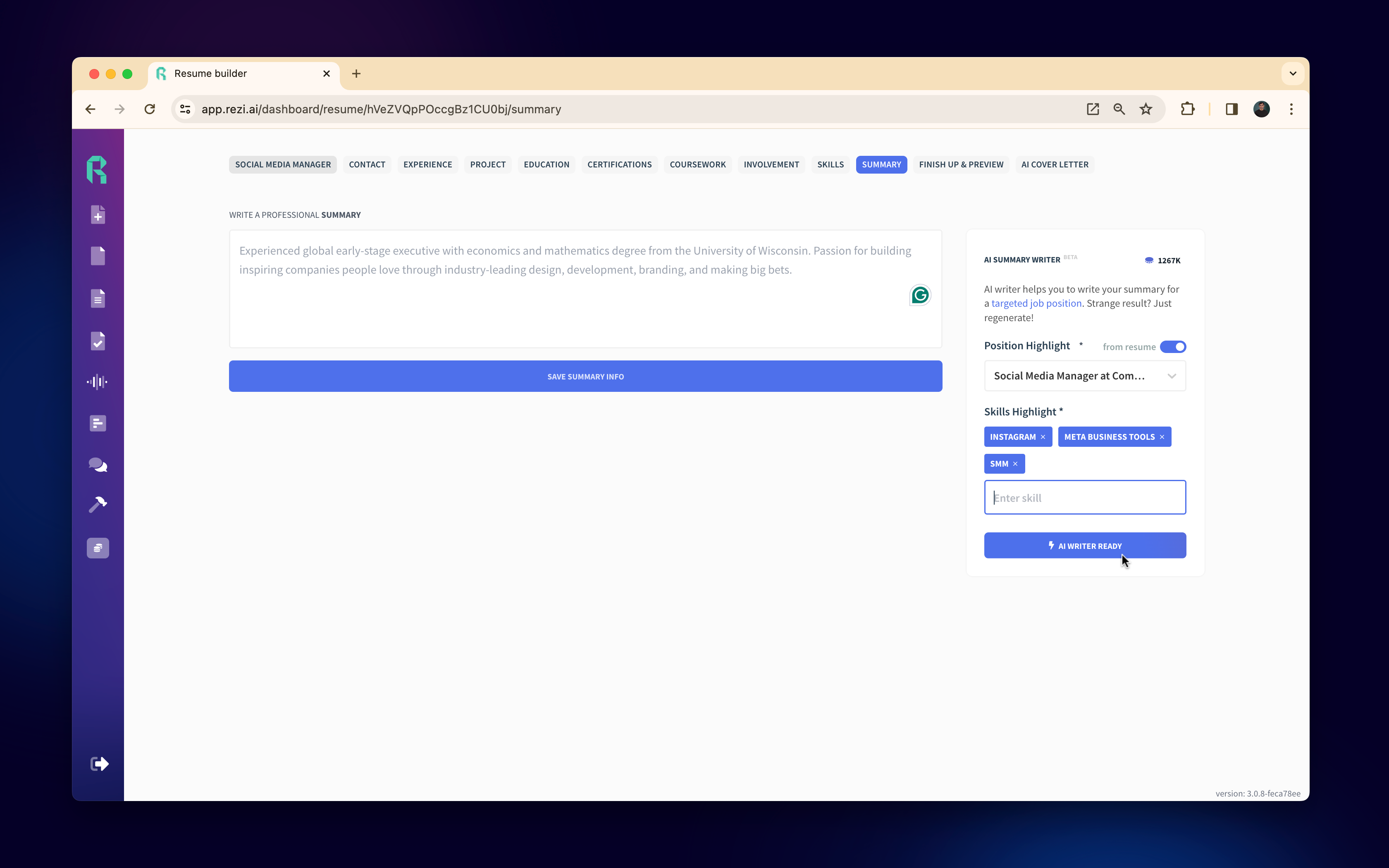Click the zoom magnifier icon in address bar
The width and height of the screenshot is (1389, 868).
coord(1119,109)
